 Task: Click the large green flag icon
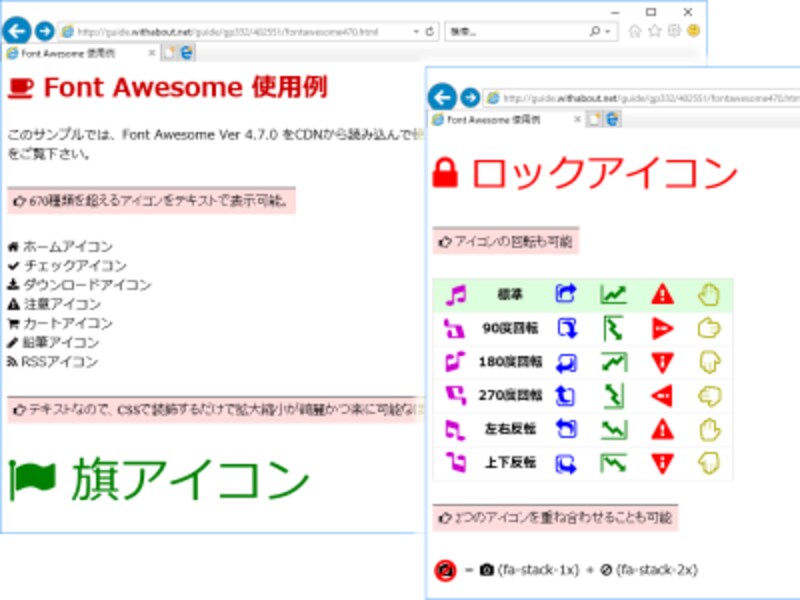33,479
